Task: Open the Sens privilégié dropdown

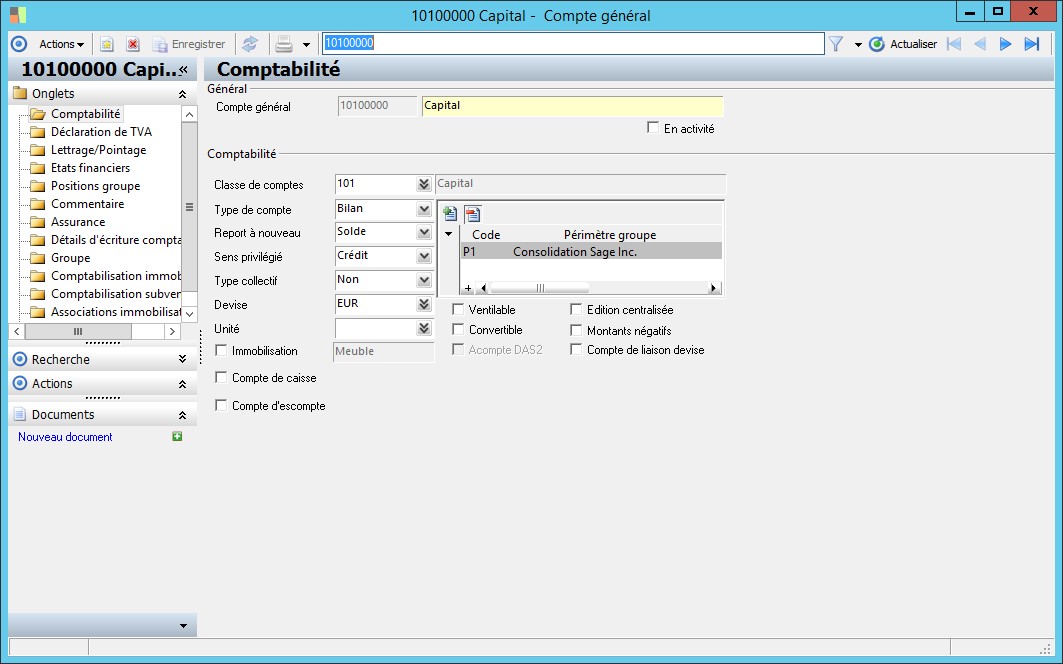Action: point(424,256)
